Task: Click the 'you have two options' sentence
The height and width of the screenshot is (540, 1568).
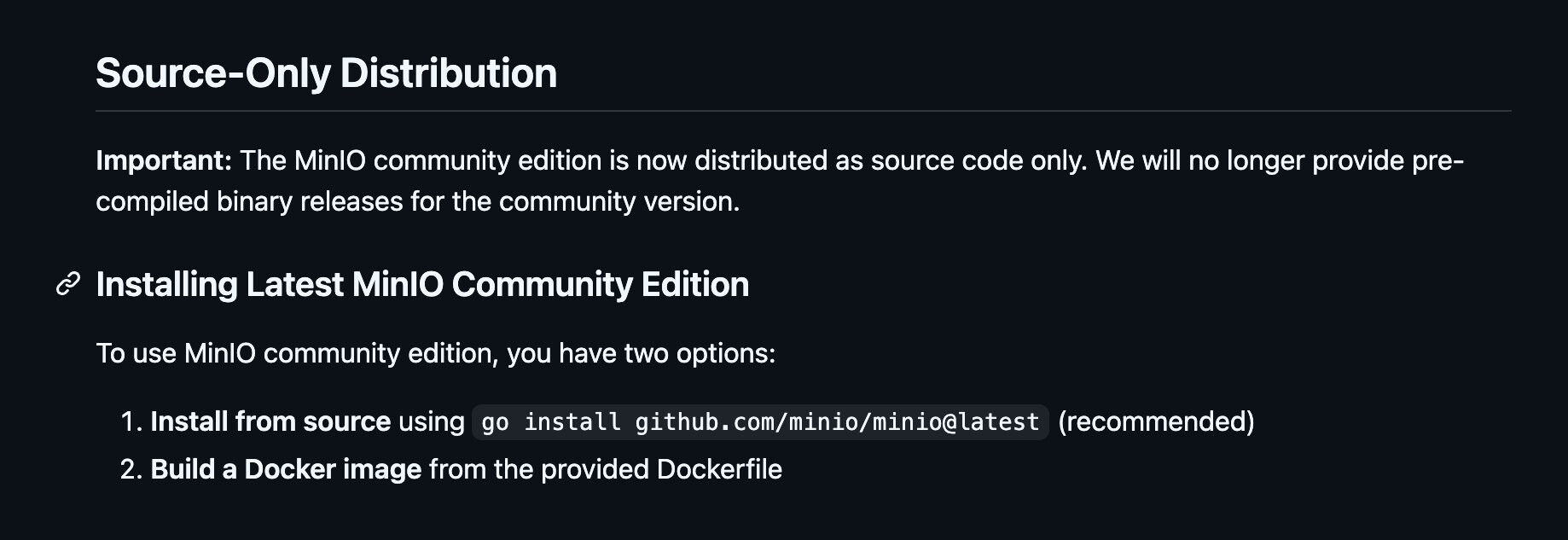Action: coord(641,353)
